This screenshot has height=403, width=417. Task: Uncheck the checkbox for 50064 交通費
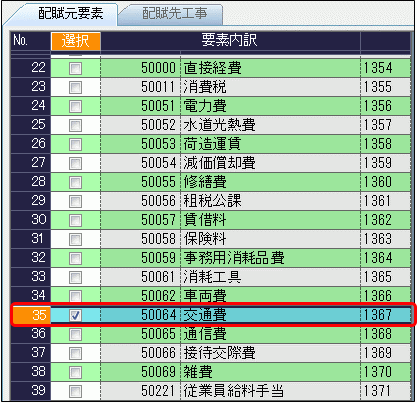(x=76, y=315)
